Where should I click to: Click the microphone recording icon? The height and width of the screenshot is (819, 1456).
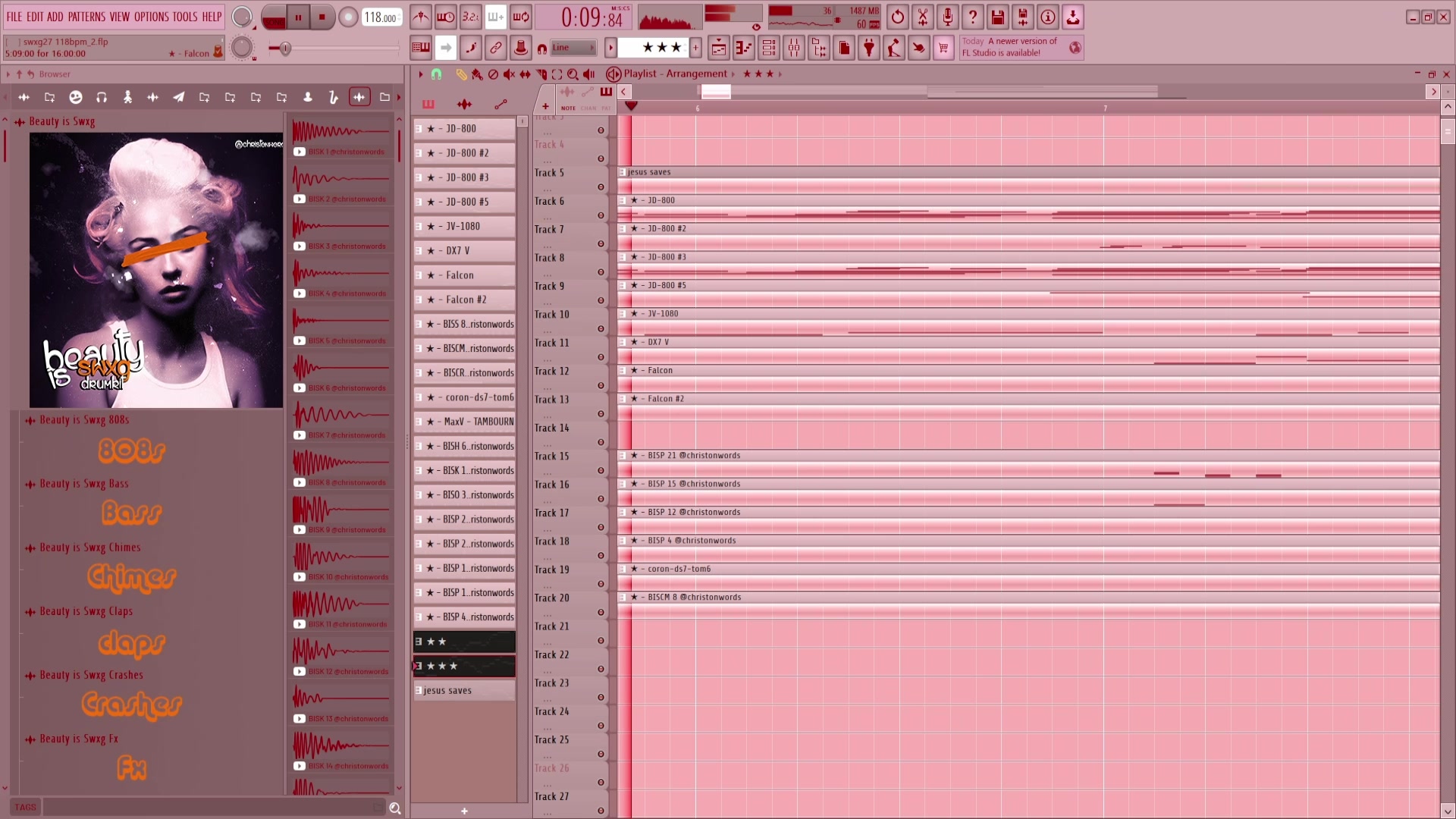948,17
